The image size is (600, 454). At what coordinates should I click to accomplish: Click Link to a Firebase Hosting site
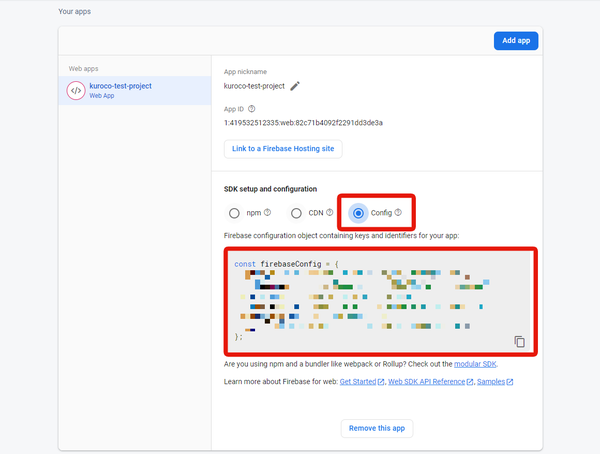point(283,149)
